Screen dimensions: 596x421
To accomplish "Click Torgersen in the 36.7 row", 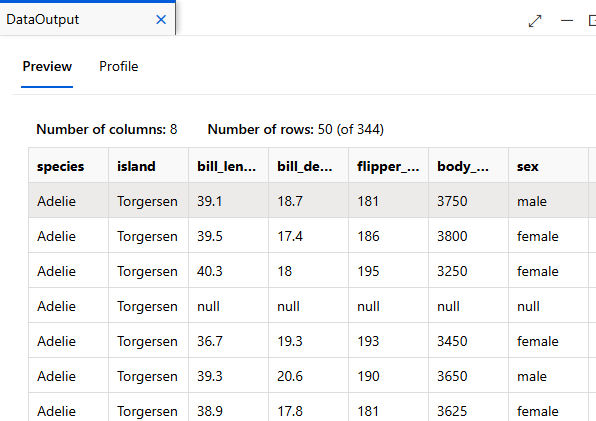I will [x=147, y=341].
